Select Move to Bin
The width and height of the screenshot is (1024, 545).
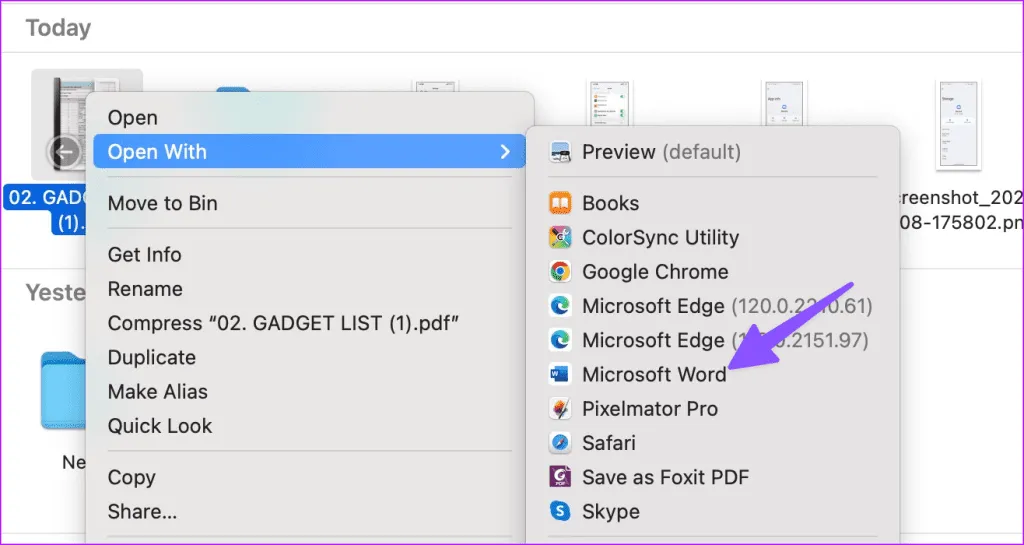coord(162,203)
